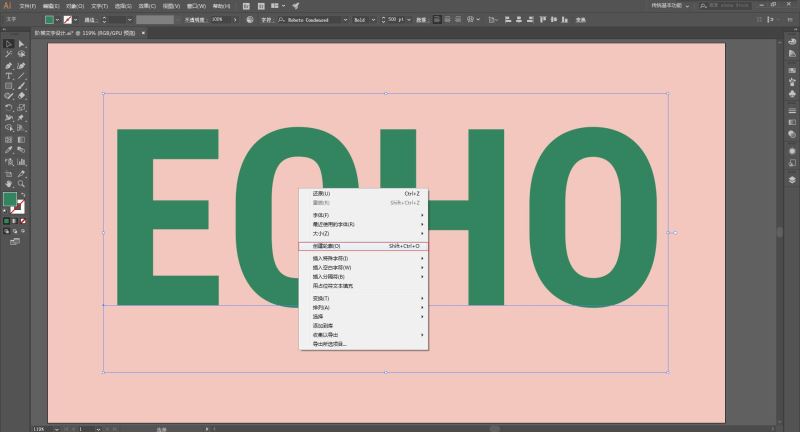Open the 窗口(W) menu in menu bar

pos(196,6)
